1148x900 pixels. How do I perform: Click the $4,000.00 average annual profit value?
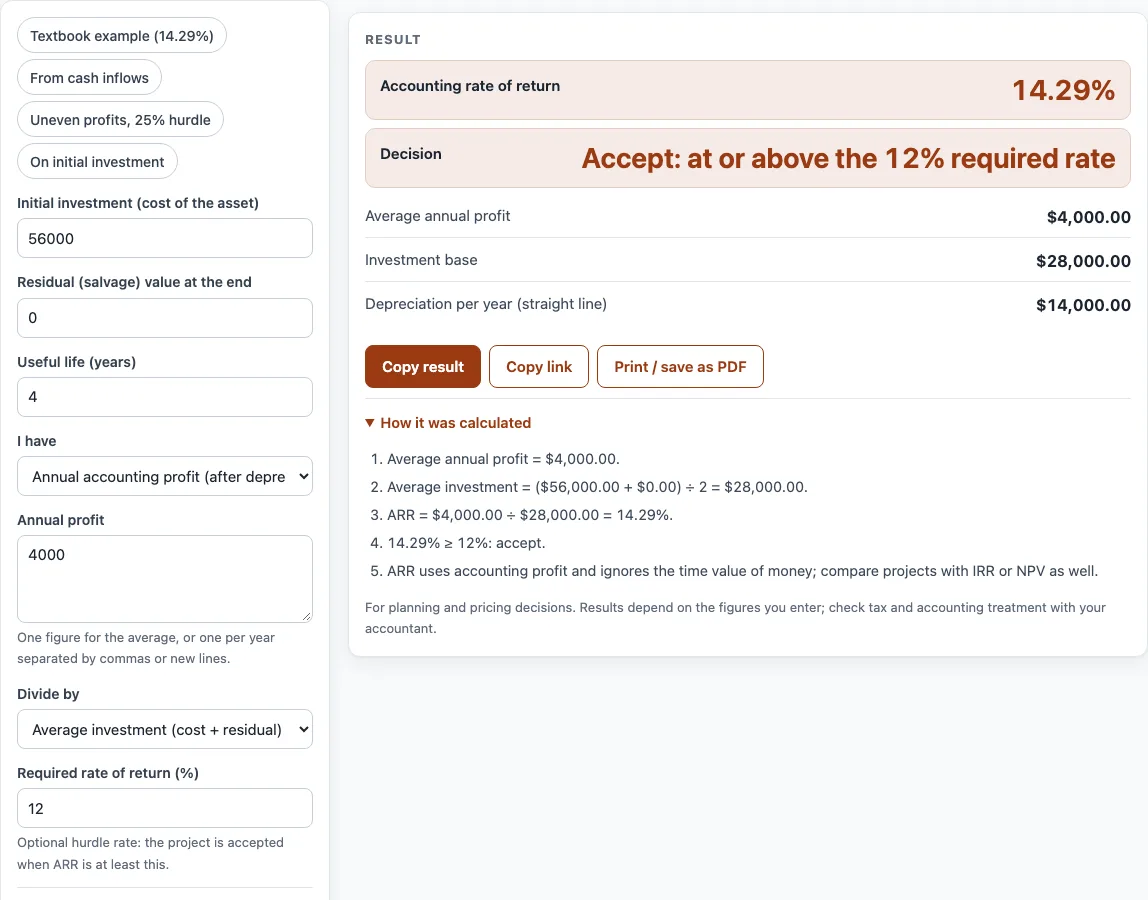click(1089, 217)
